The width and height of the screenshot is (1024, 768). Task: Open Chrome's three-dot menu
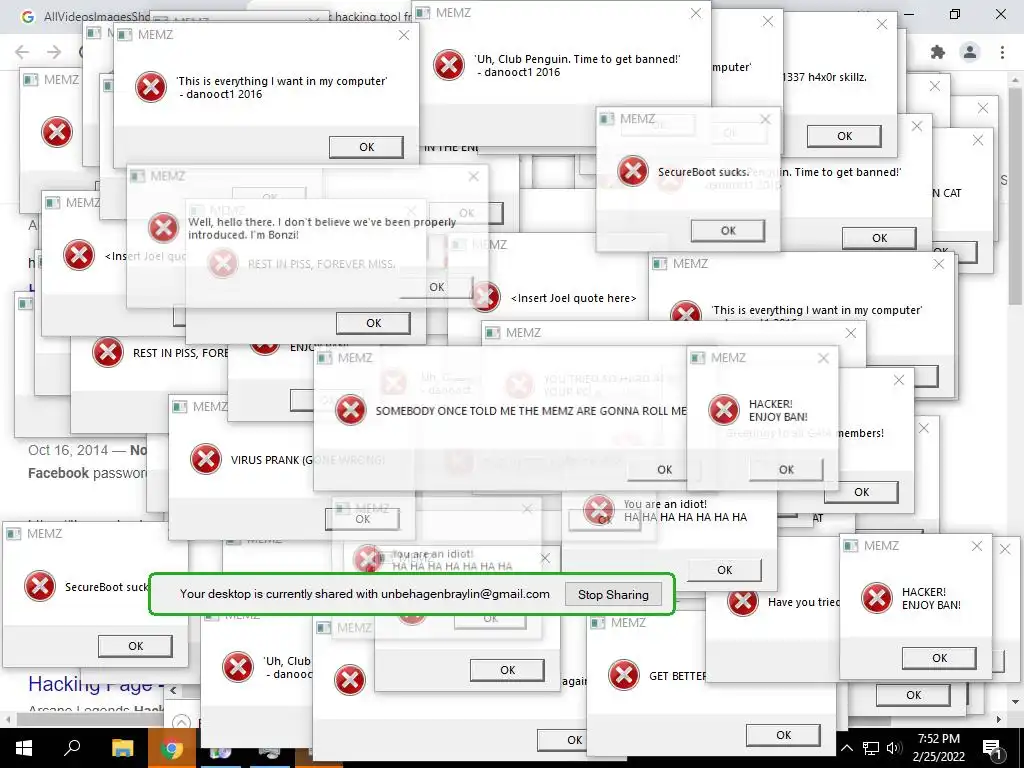click(1002, 52)
